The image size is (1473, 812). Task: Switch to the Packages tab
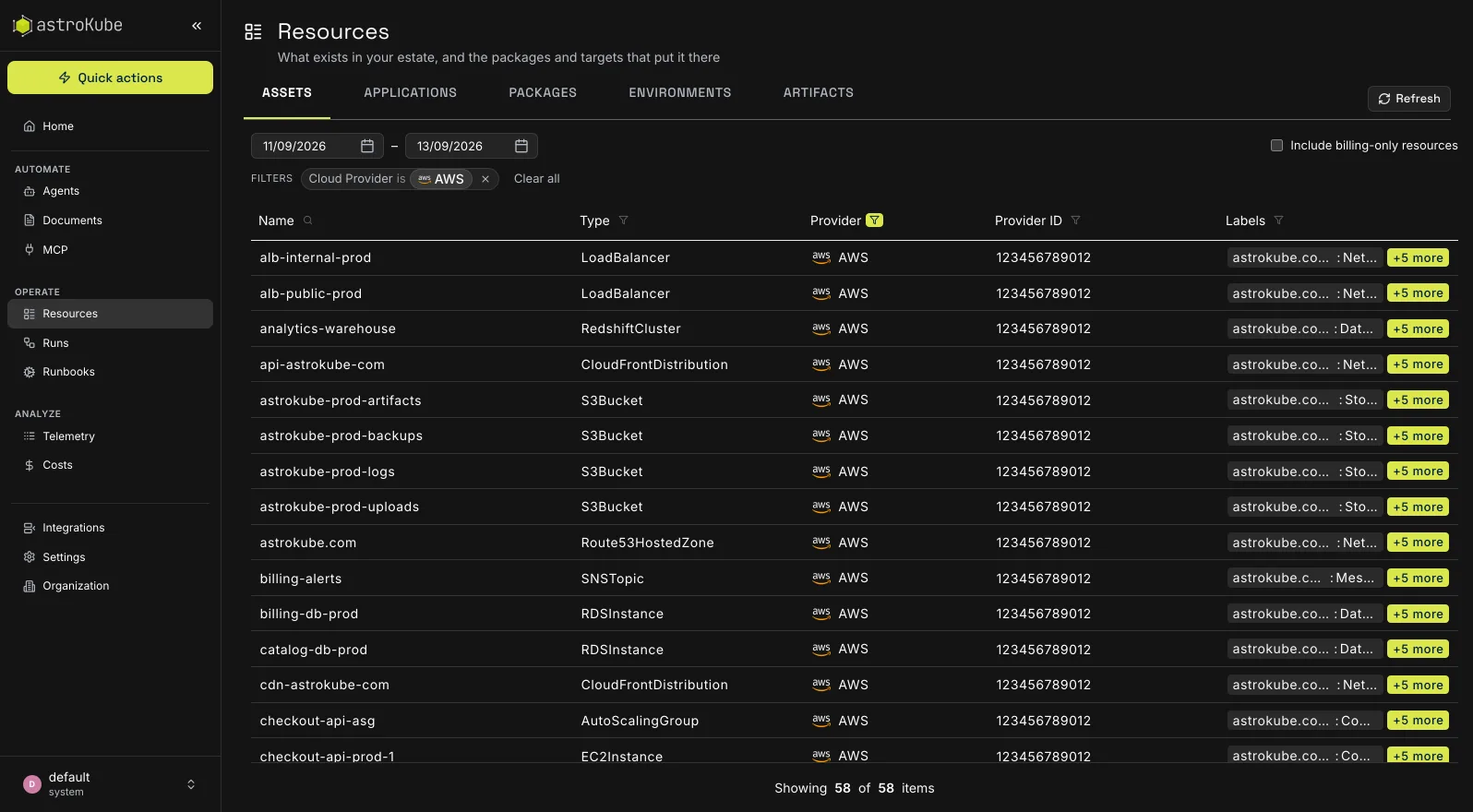pyautogui.click(x=543, y=93)
